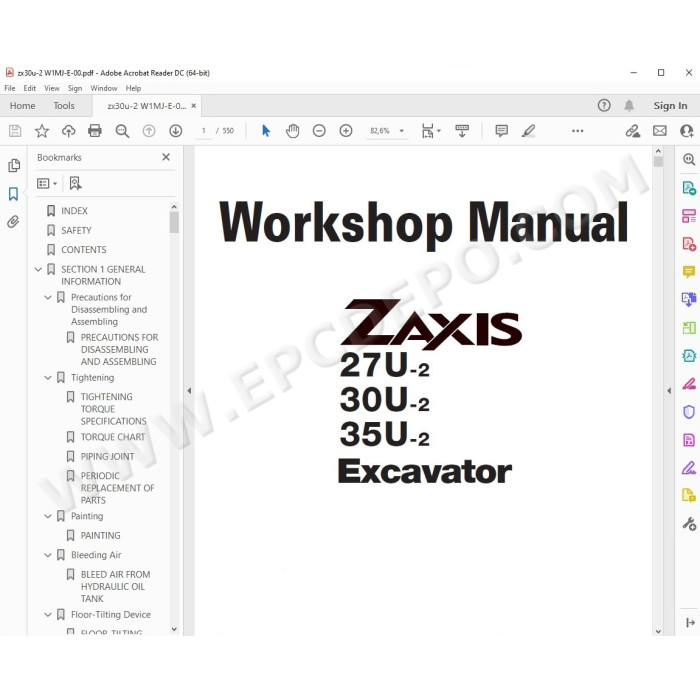Add a sticky note comment
This screenshot has width=700, height=700.
(502, 131)
